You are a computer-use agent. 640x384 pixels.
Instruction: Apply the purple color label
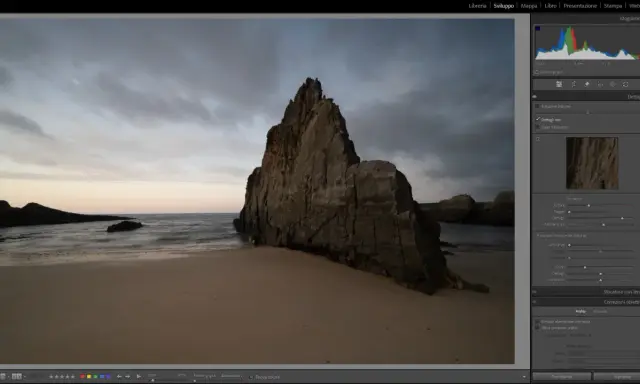(x=108, y=376)
